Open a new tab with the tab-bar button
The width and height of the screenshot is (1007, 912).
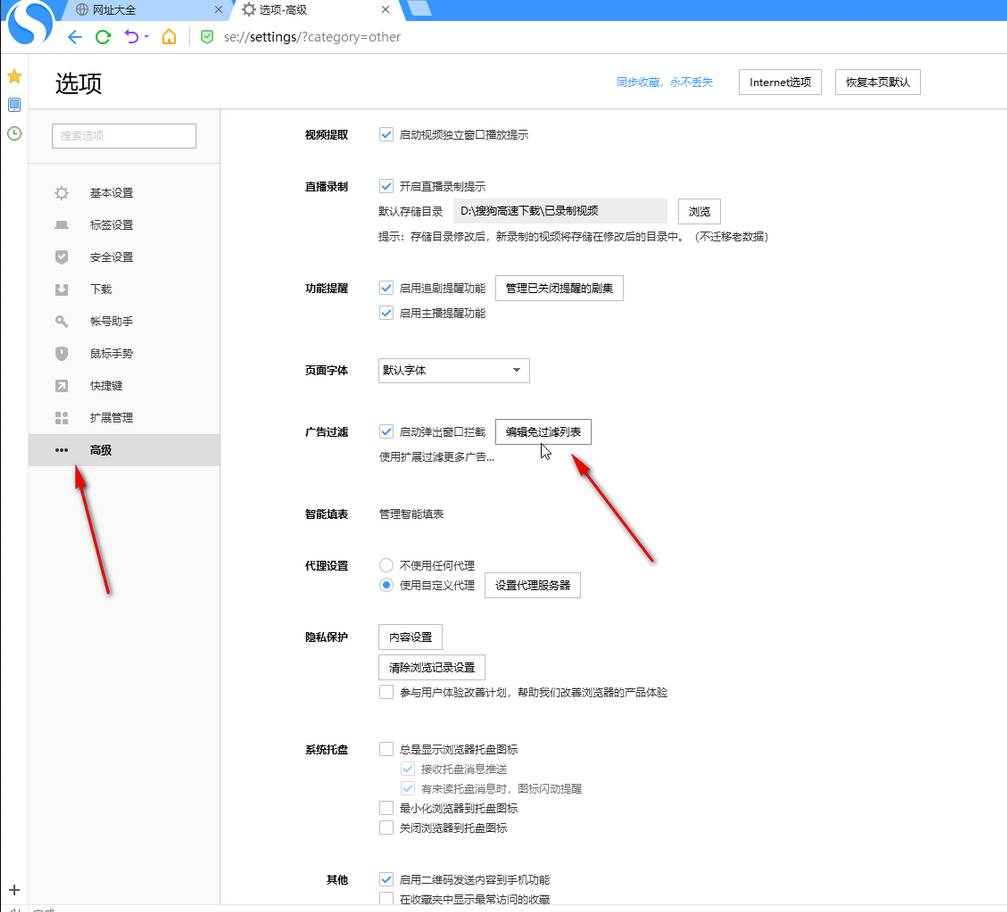pyautogui.click(x=419, y=8)
